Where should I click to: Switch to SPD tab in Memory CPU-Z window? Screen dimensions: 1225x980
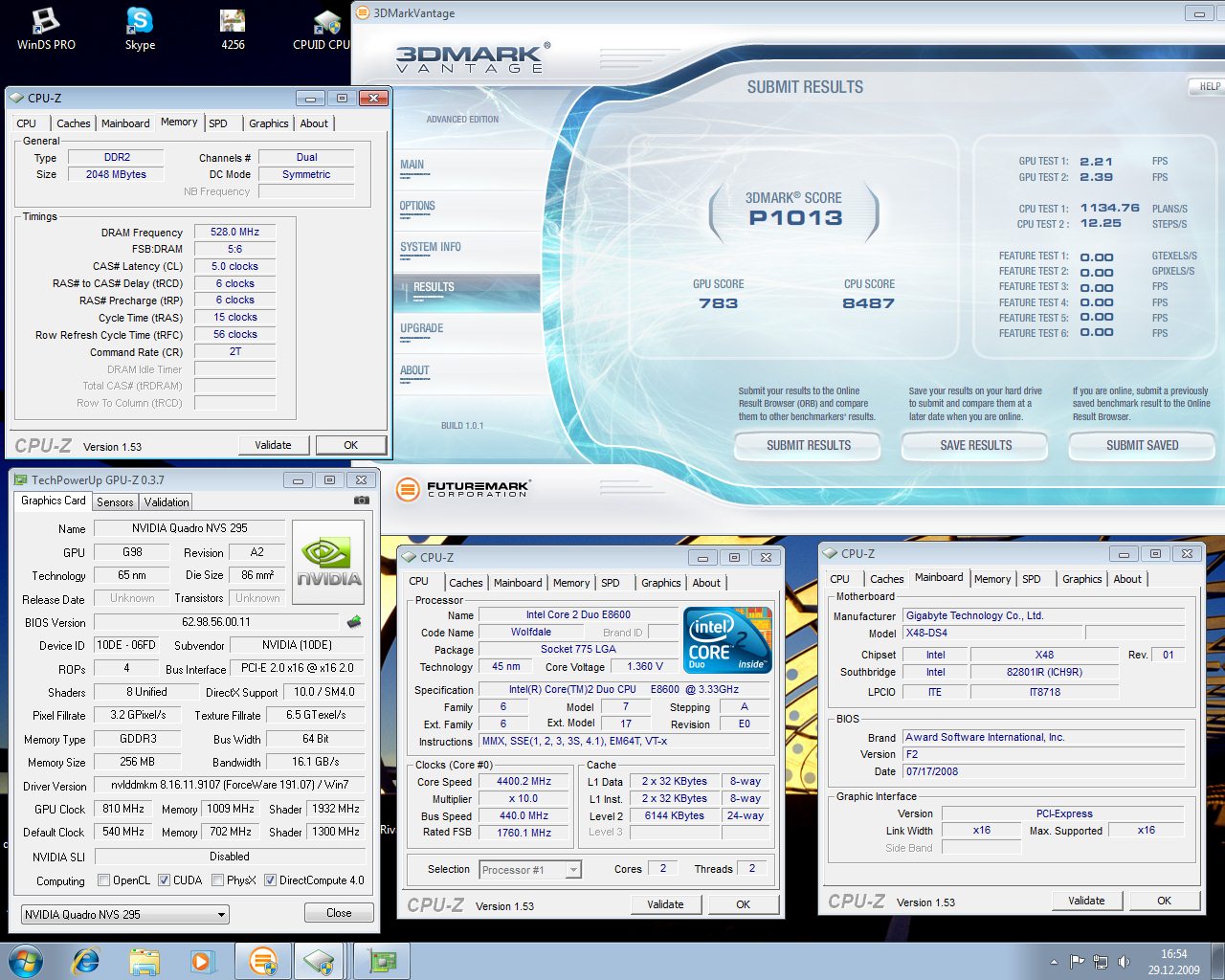[218, 123]
